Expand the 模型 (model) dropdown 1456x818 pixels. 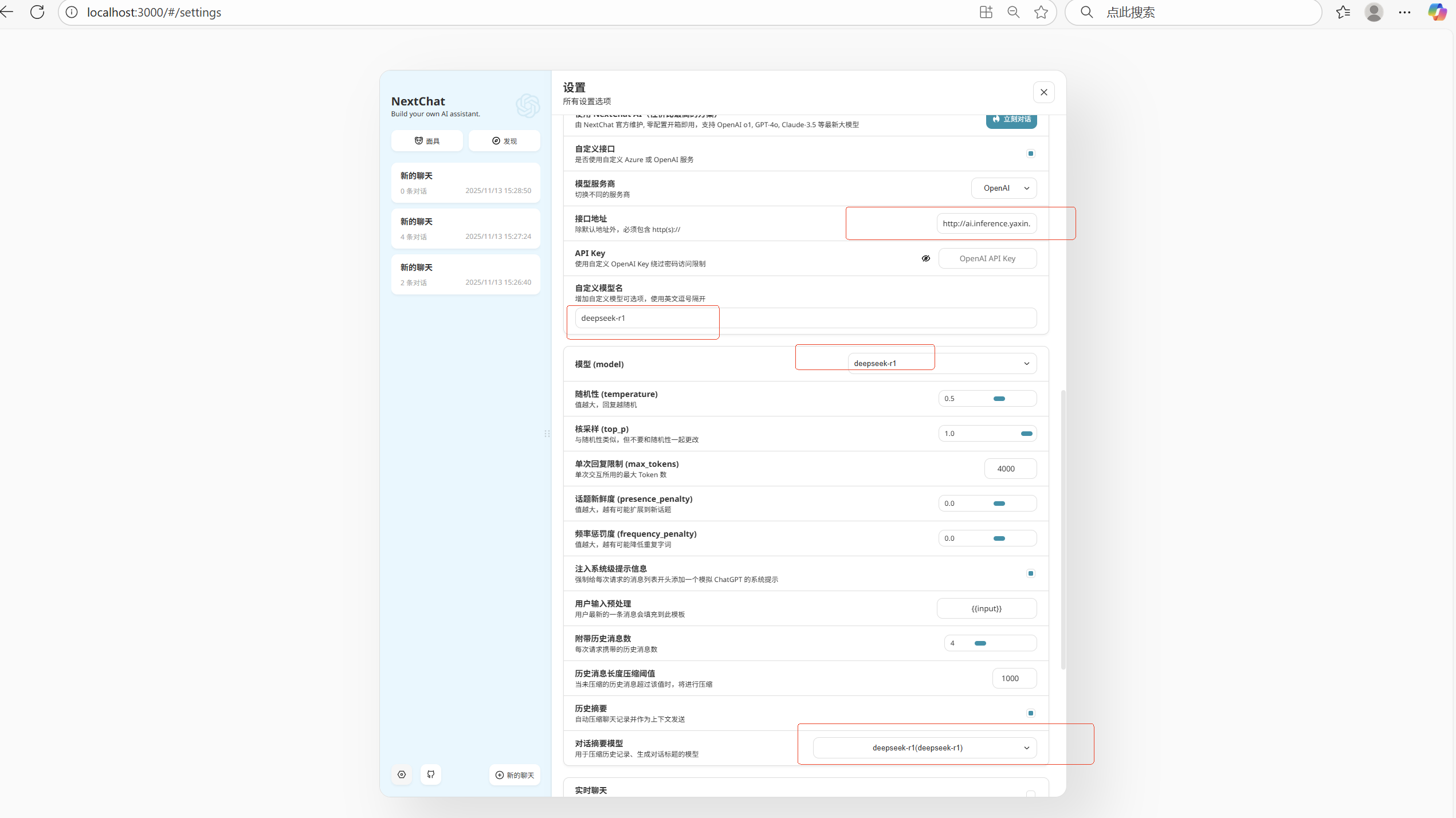(x=942, y=364)
